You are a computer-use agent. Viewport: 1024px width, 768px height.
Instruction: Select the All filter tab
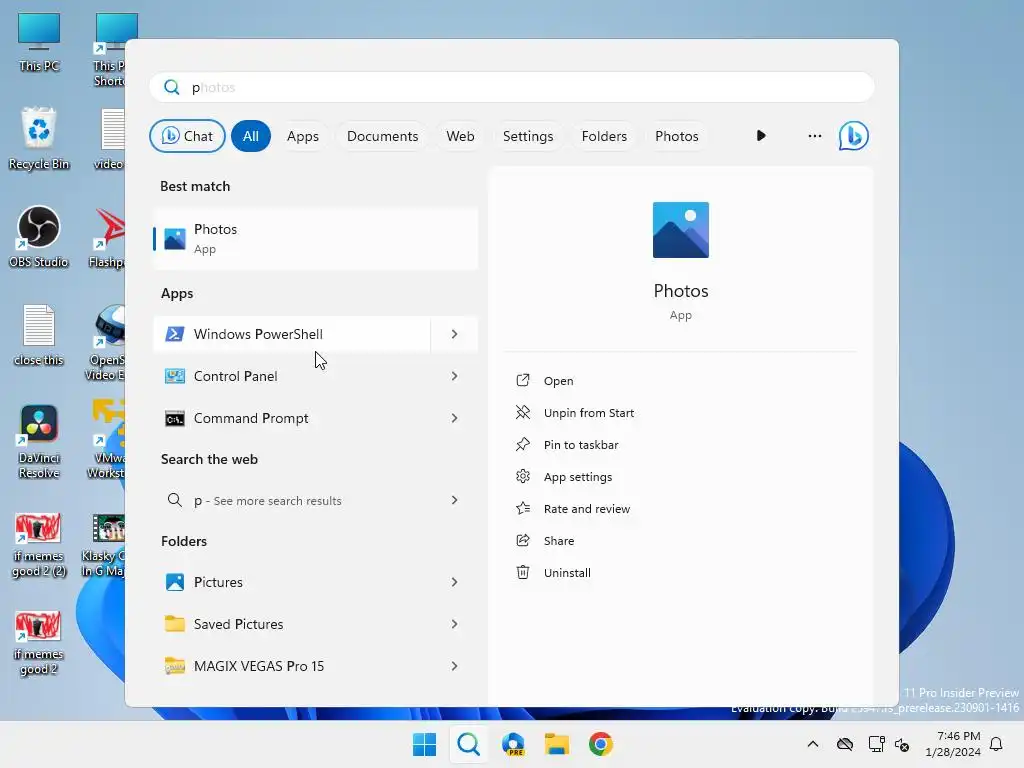251,136
